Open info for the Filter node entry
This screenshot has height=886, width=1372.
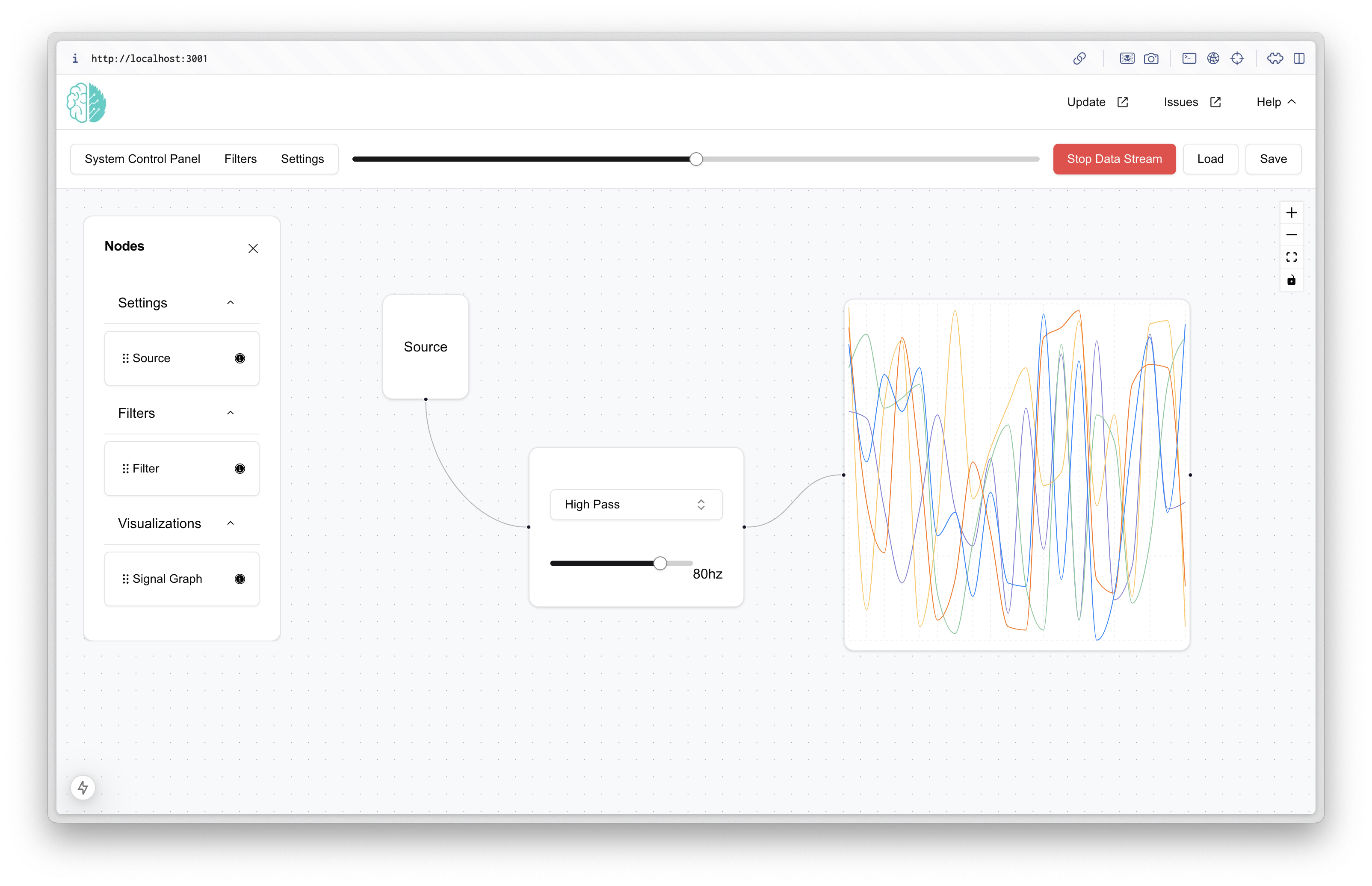240,468
